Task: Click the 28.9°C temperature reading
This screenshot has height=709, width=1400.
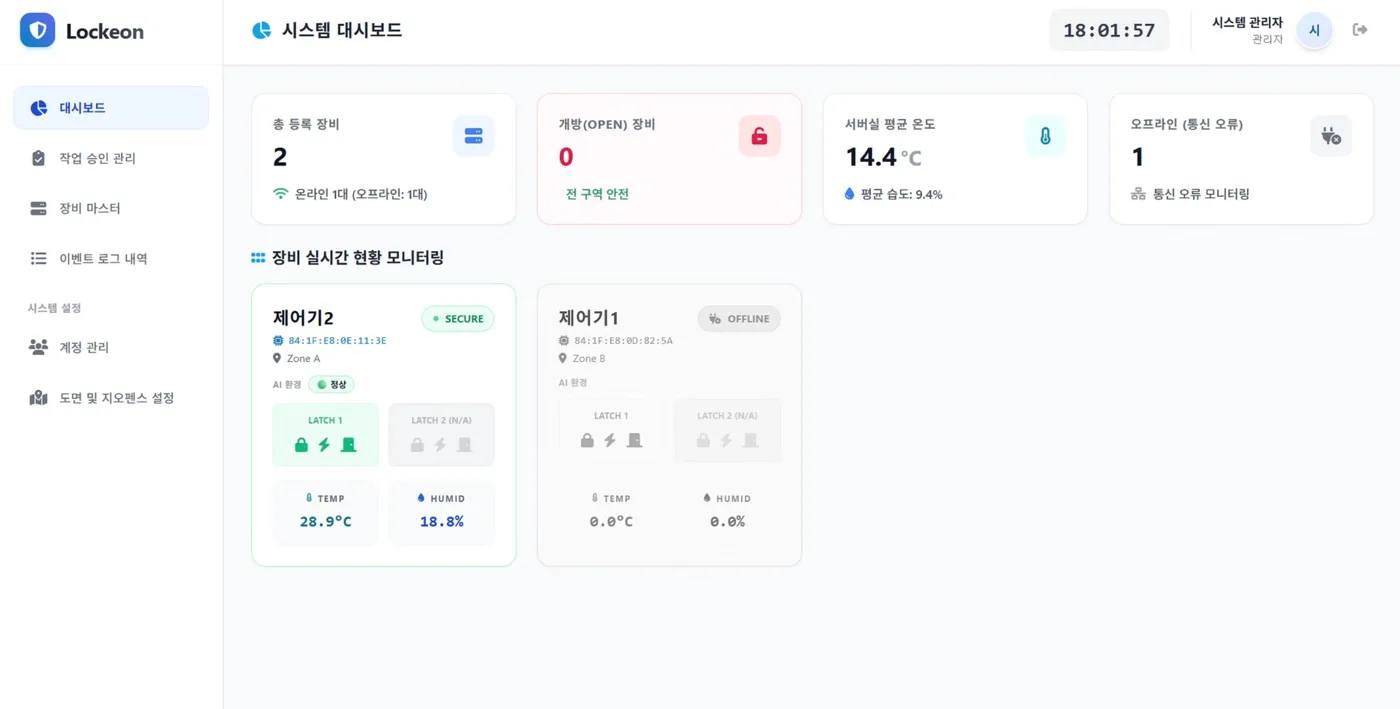Action: click(x=326, y=521)
